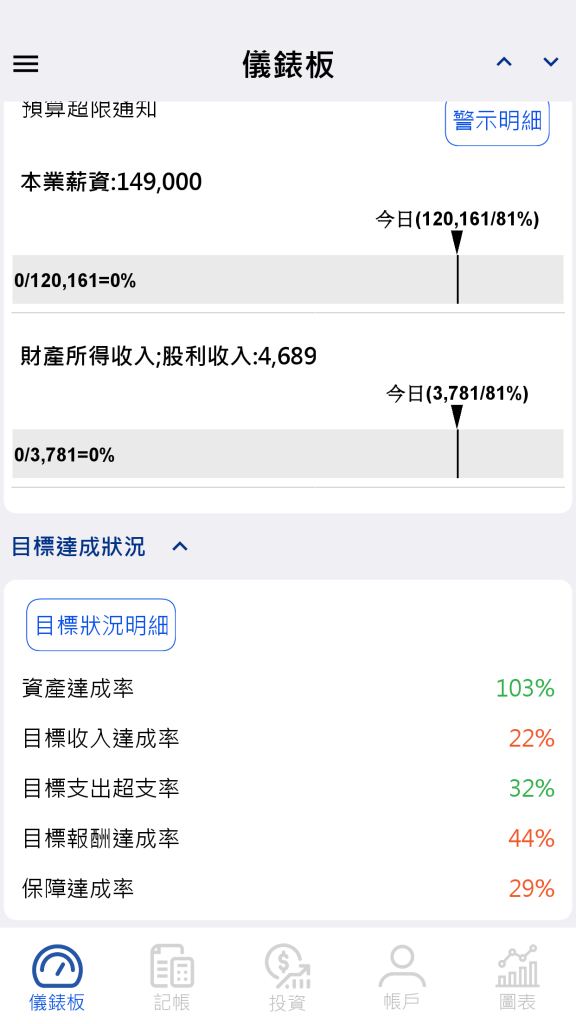The height and width of the screenshot is (1024, 576).
Task: Select the 目標報酬達成率 44% row
Action: (x=288, y=839)
